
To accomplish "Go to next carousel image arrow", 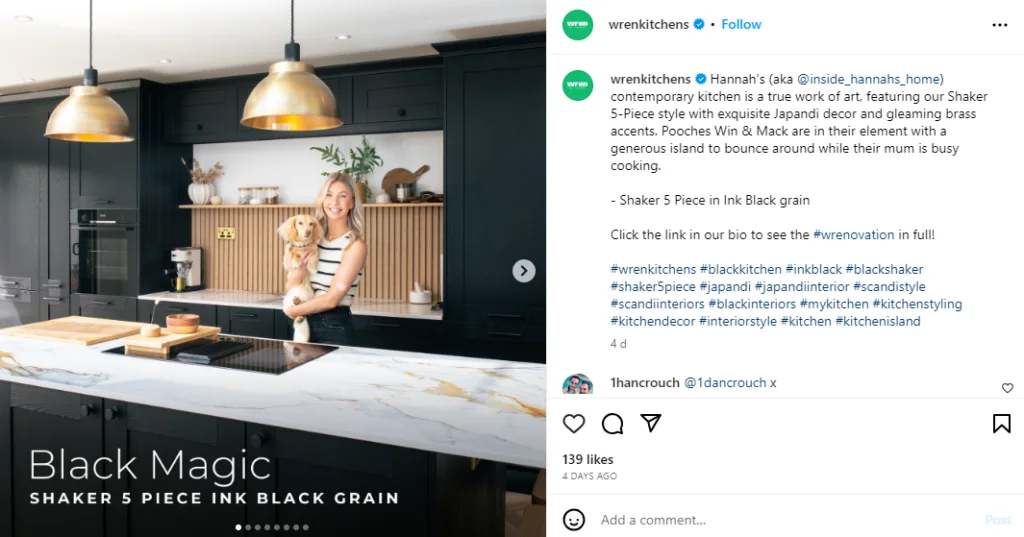I will coord(523,270).
